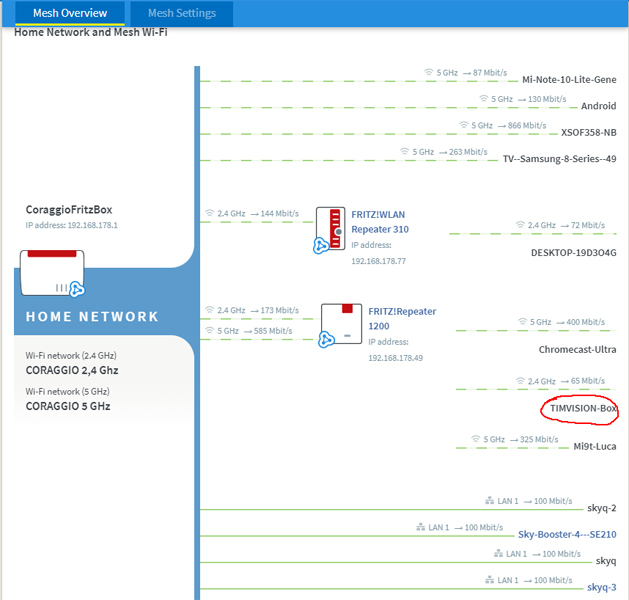Click the FRITZ!Repeater 1200 device icon
The image size is (629, 600).
tap(341, 325)
